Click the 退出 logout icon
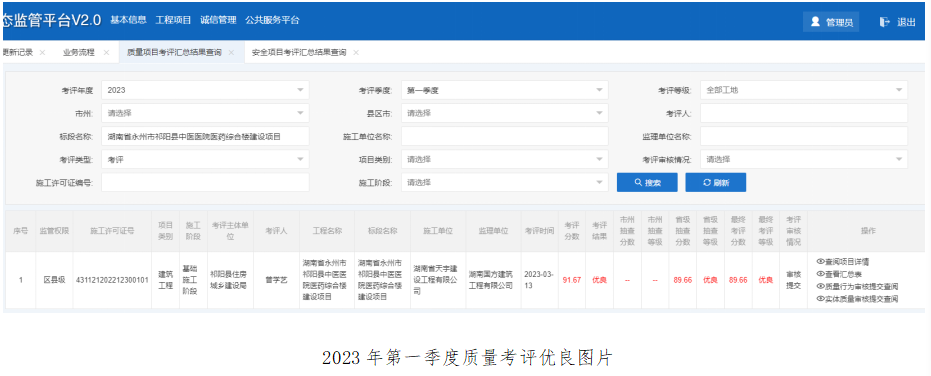This screenshot has width=931, height=376. pos(885,22)
